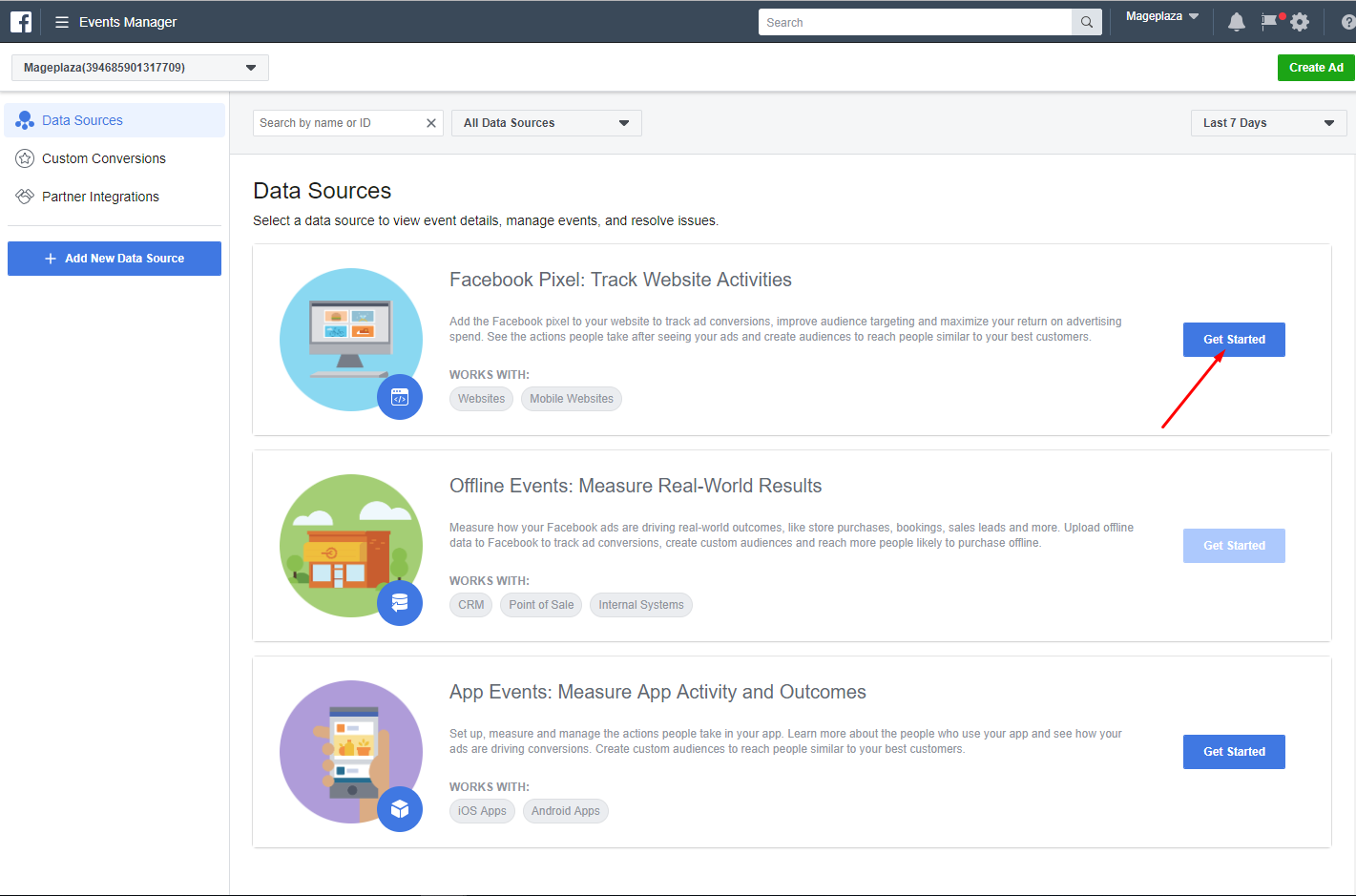Select Data Sources in the sidebar
The image size is (1356, 896).
pyautogui.click(x=82, y=120)
